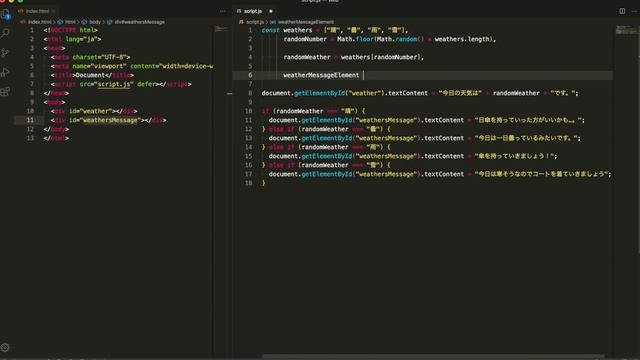Open the Explorer view in the activity bar

pyautogui.click(x=6, y=15)
